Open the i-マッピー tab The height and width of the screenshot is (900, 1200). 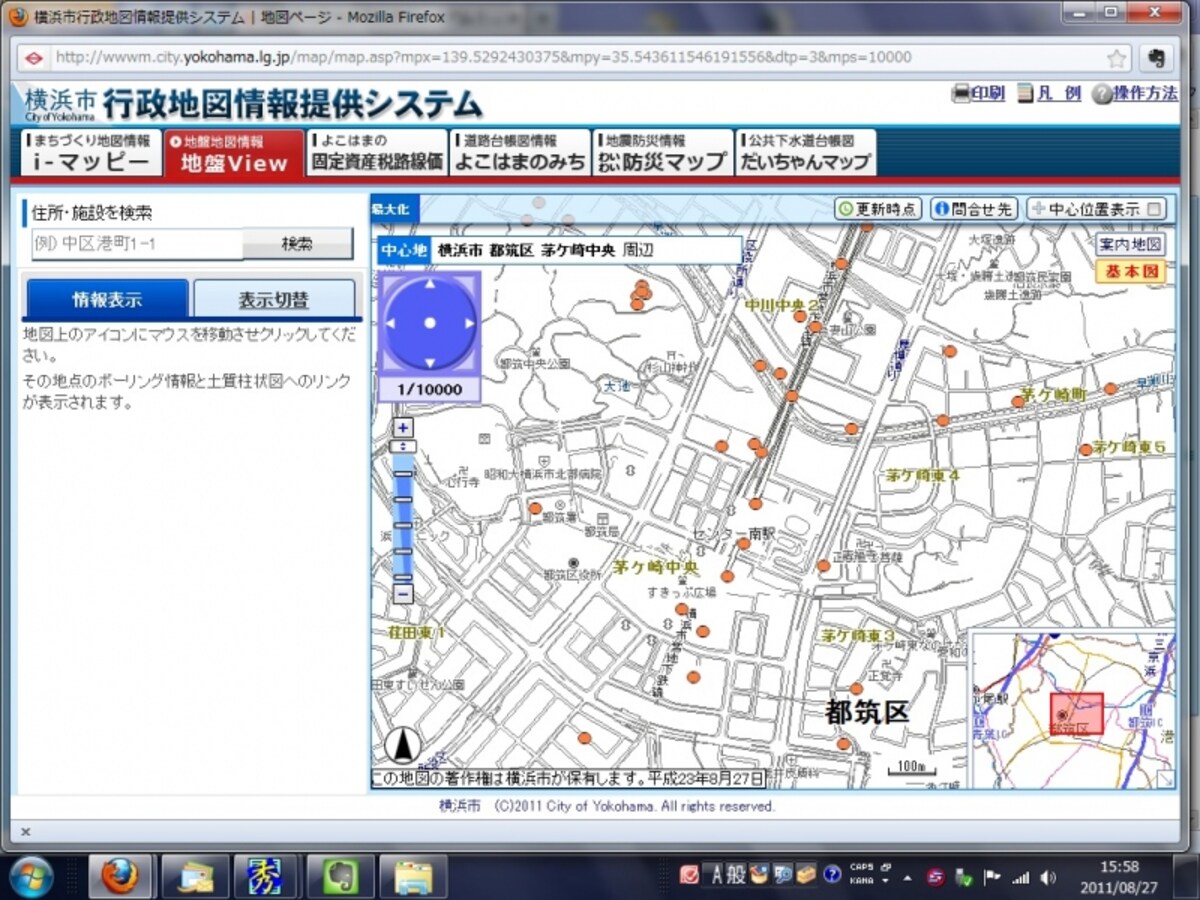(x=90, y=154)
